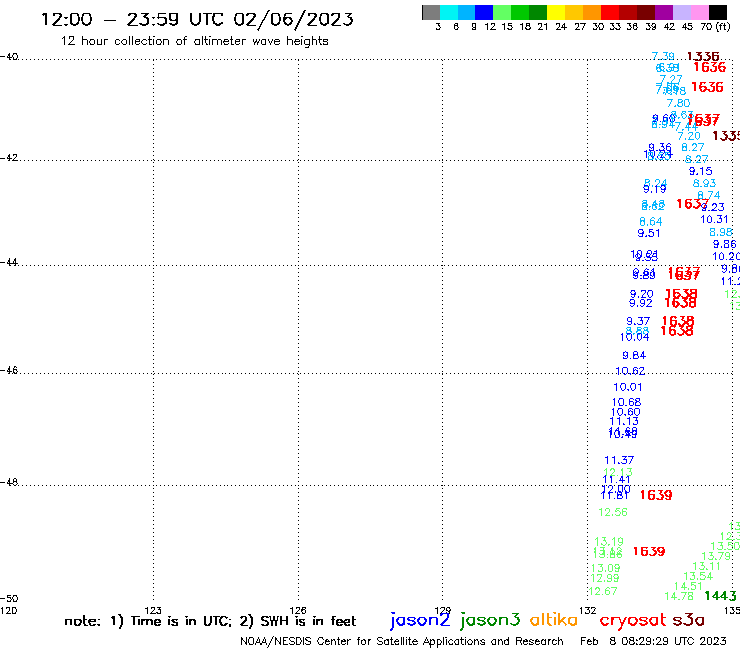Click the 9.20 wave height value

641,294
